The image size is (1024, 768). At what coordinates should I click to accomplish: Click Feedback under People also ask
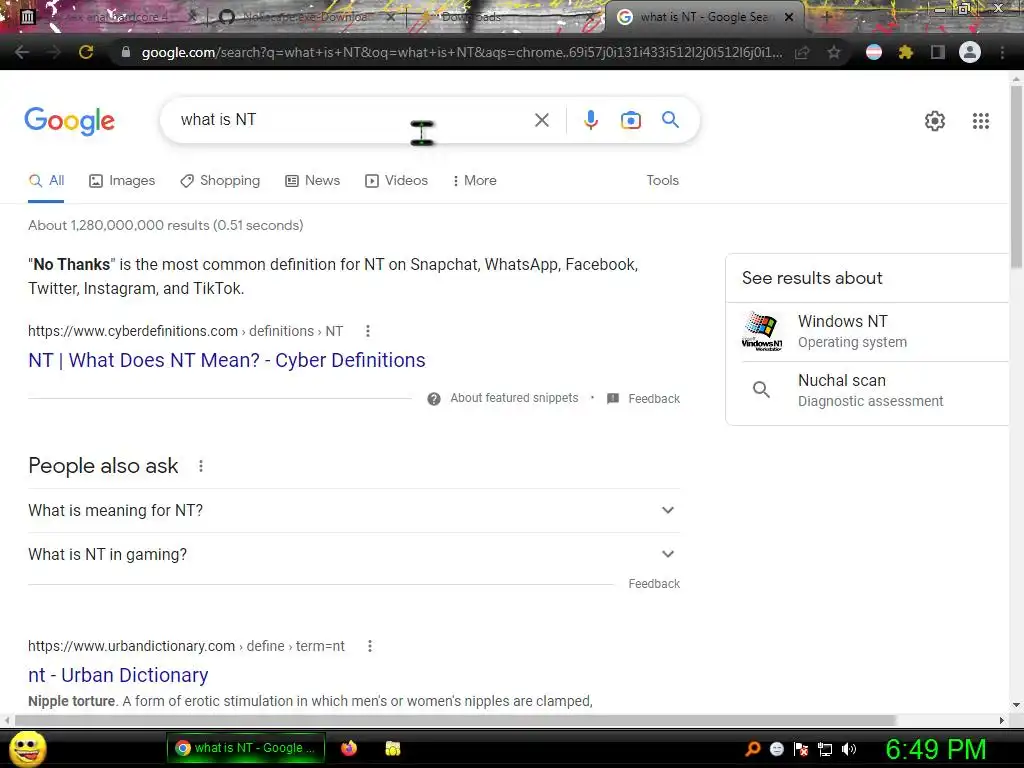(x=654, y=584)
